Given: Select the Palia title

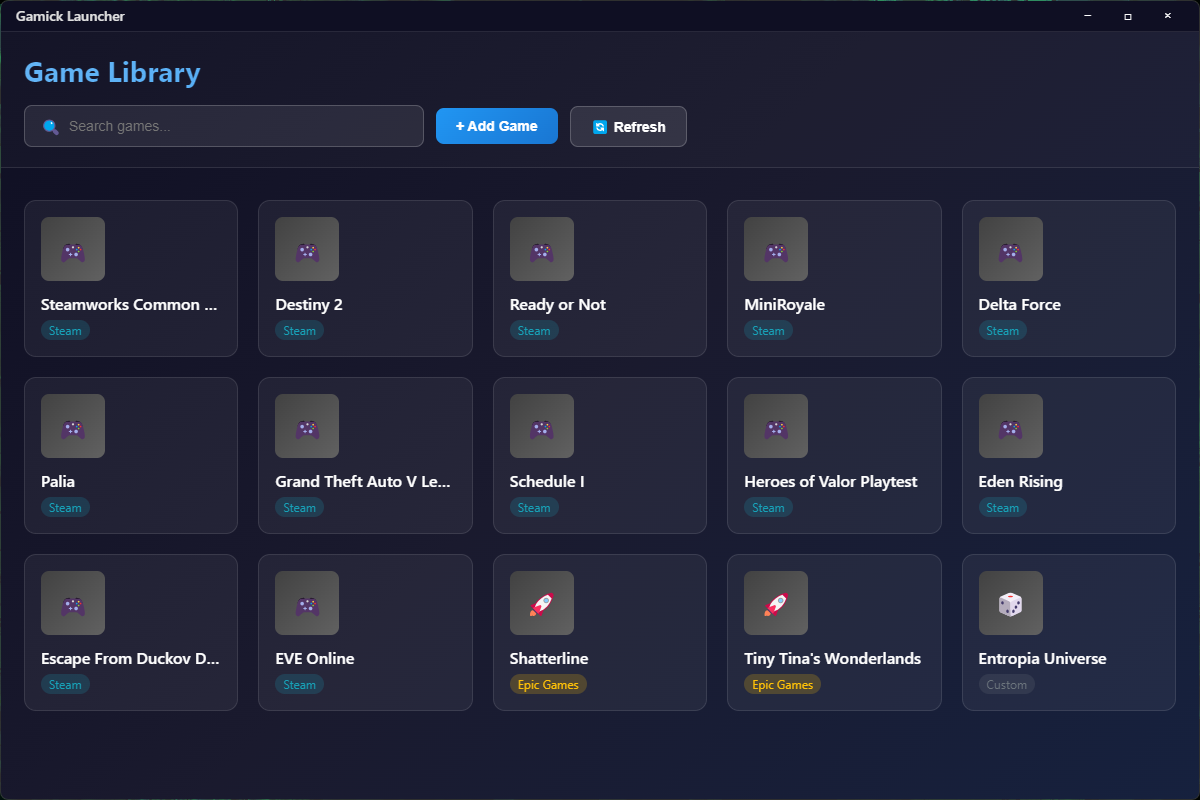Looking at the screenshot, I should tap(58, 482).
